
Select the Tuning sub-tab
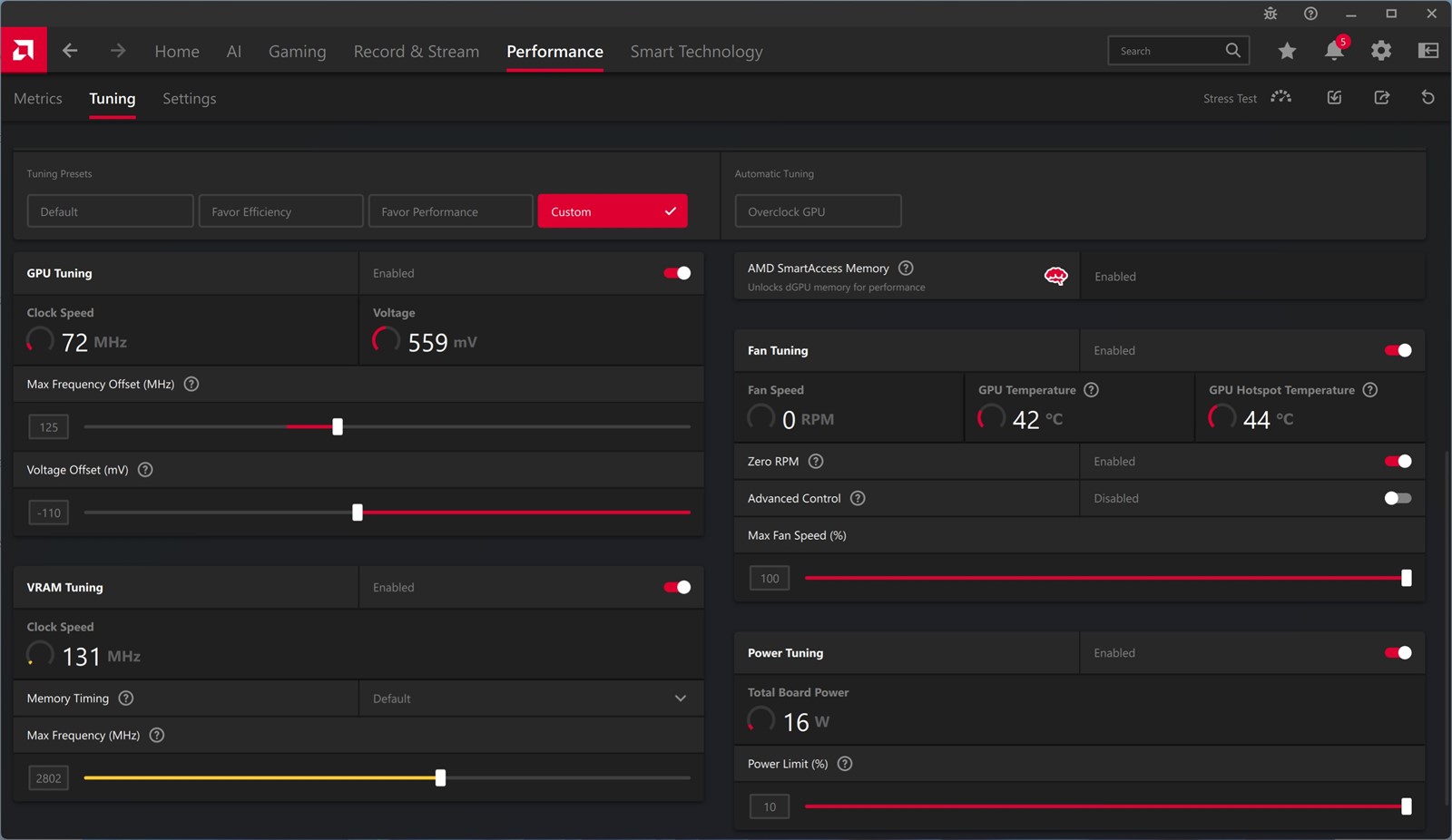(113, 99)
